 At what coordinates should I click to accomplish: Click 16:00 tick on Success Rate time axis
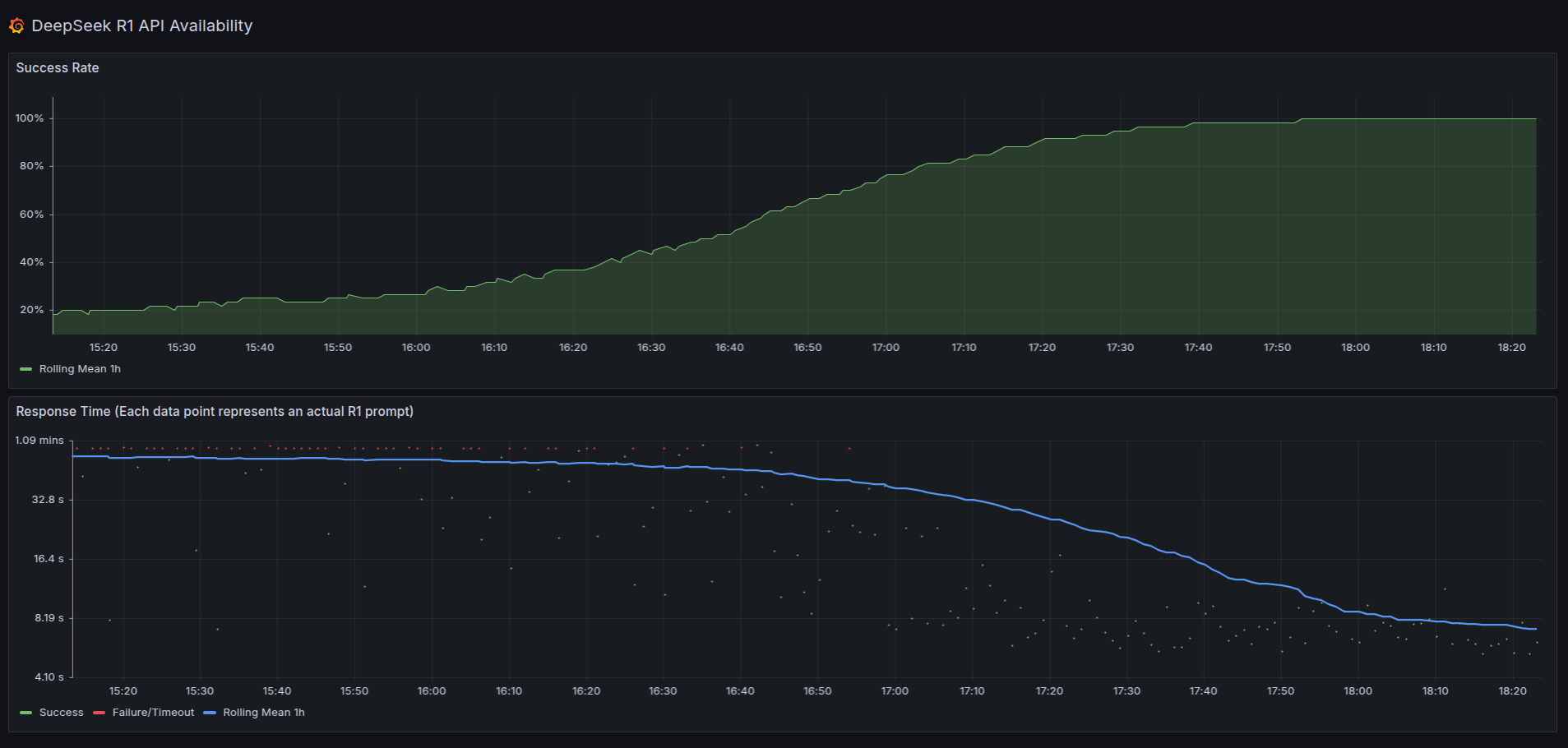tap(416, 348)
